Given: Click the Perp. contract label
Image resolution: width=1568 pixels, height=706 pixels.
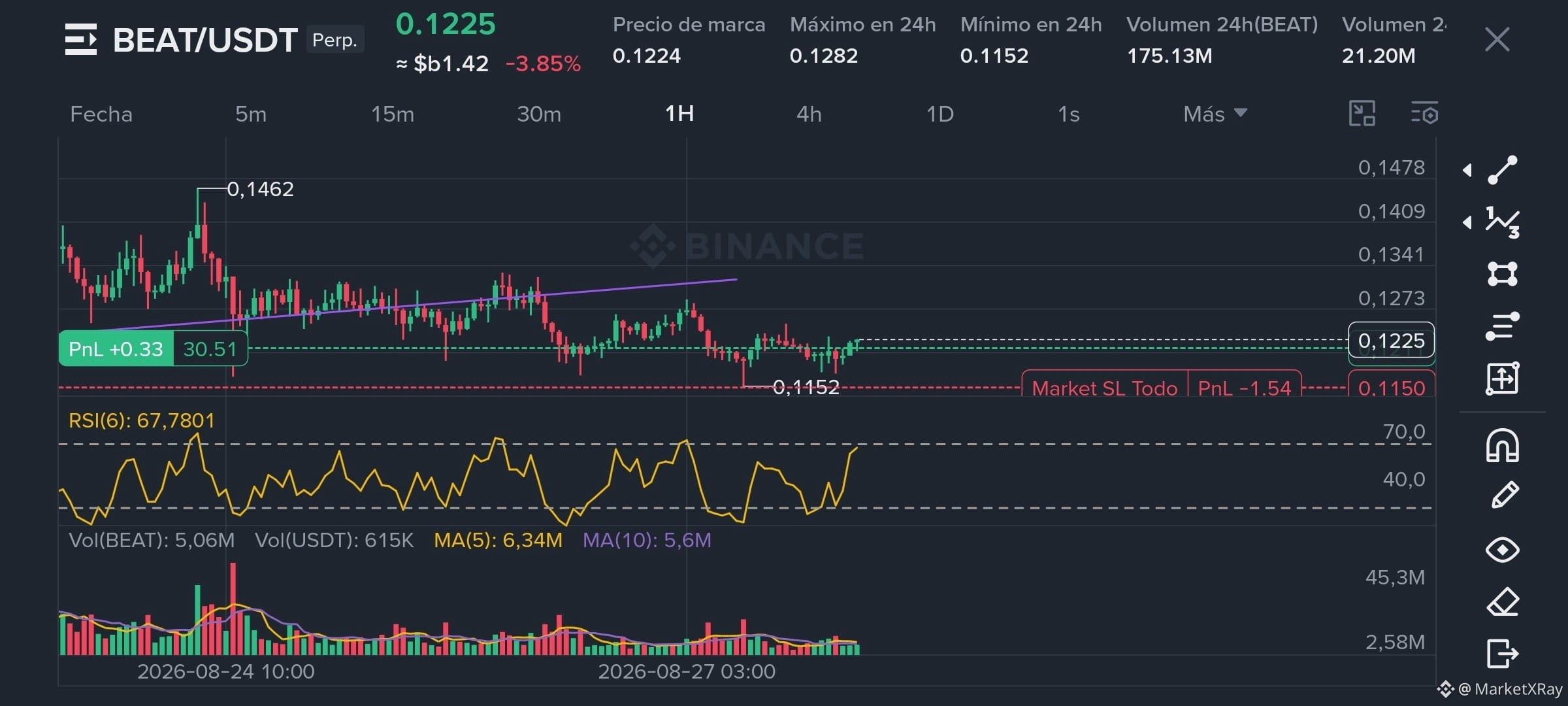Looking at the screenshot, I should coord(335,40).
